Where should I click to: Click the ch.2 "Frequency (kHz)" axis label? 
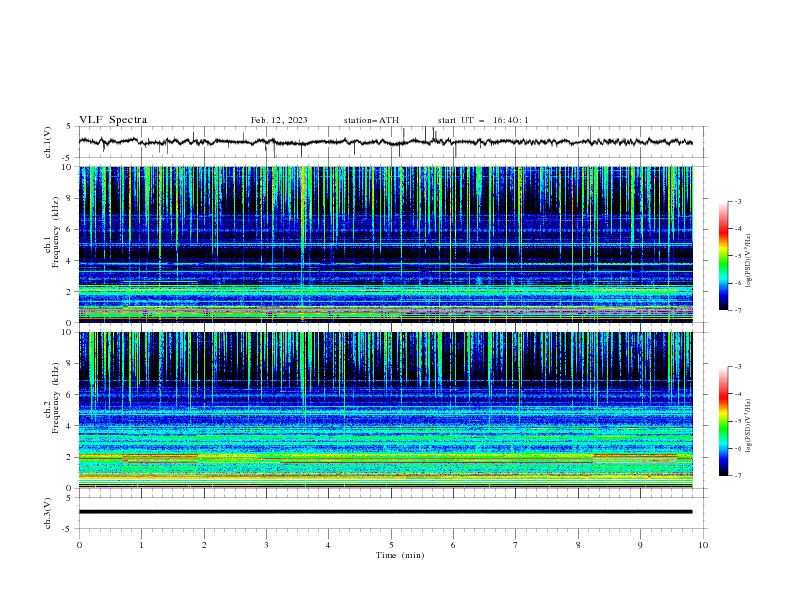coord(56,398)
